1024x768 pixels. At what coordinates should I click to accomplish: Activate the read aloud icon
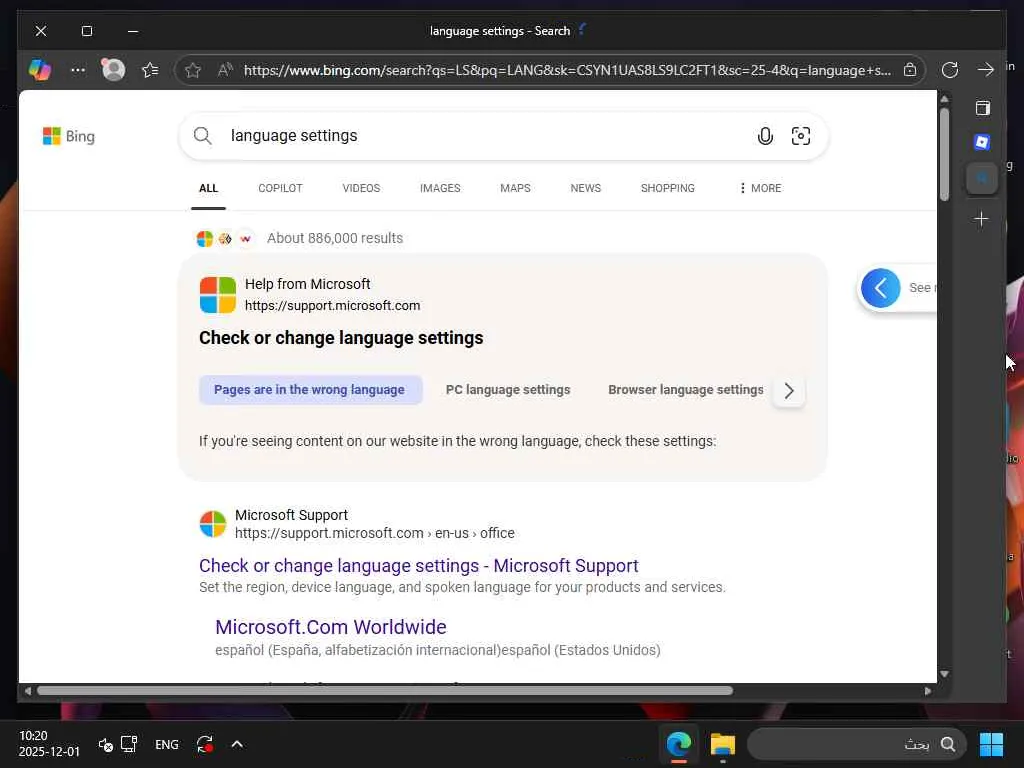[x=225, y=70]
